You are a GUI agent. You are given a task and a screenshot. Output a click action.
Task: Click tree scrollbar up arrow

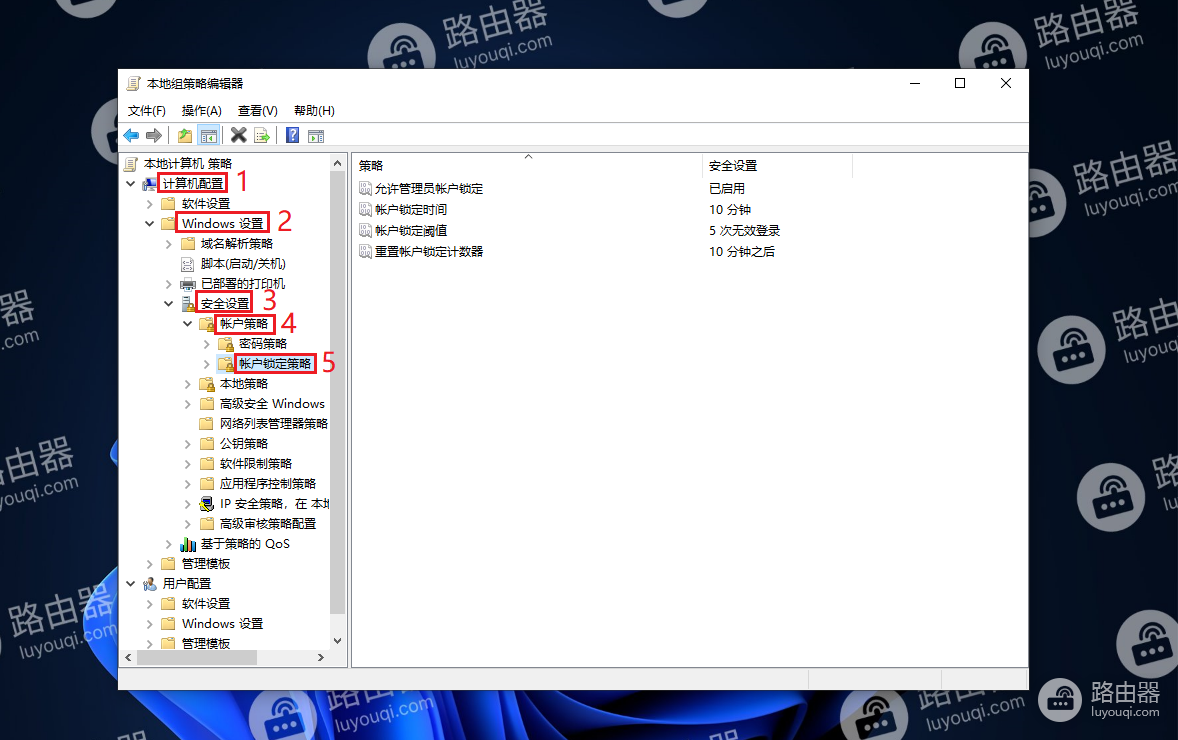pyautogui.click(x=337, y=163)
